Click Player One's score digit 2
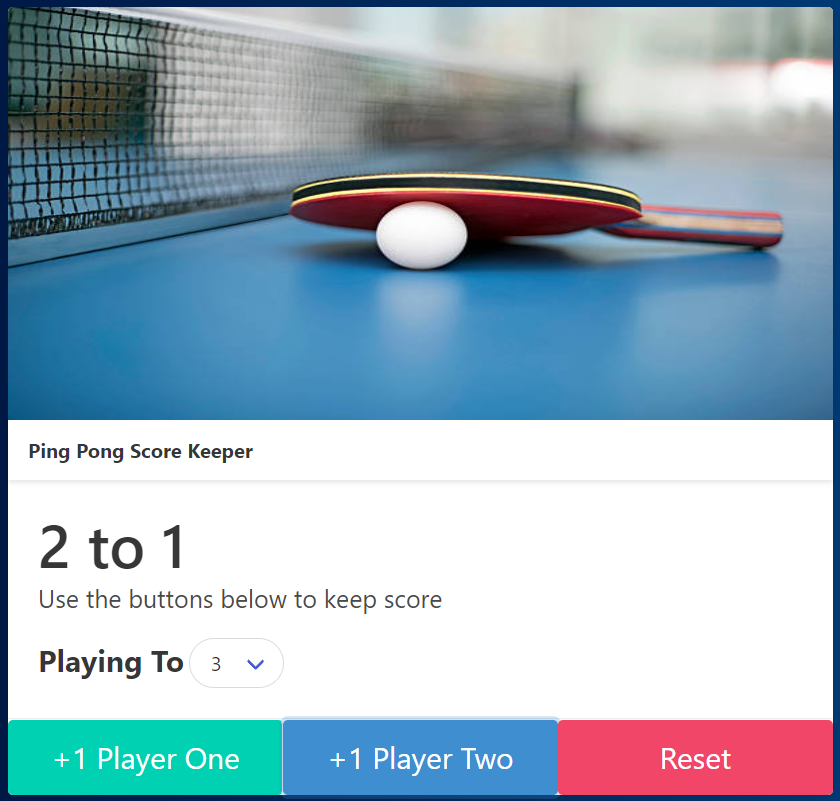 coord(55,548)
